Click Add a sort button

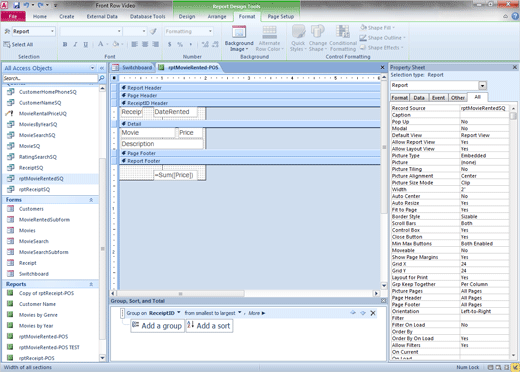209,326
